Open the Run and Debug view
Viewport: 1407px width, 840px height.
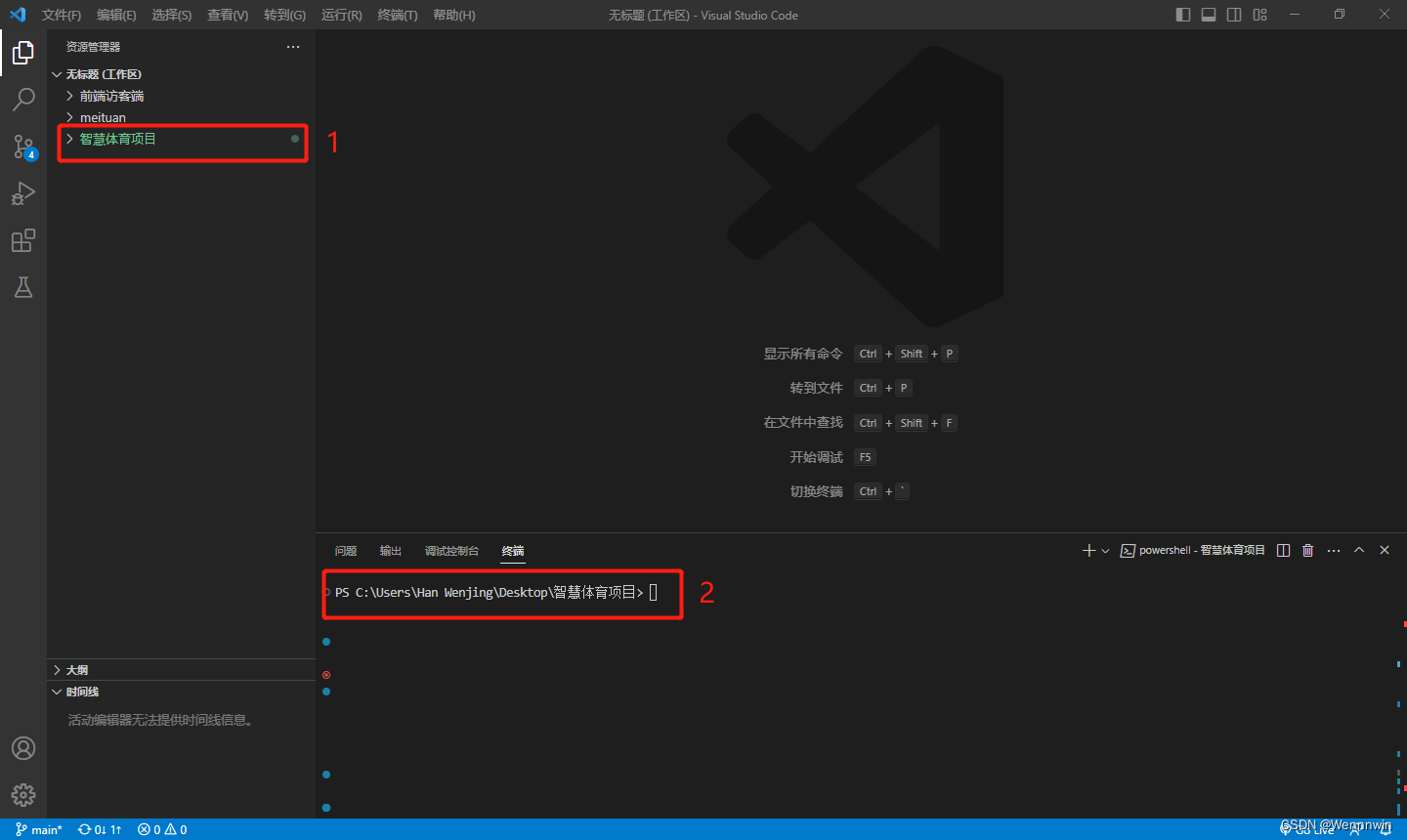23,193
